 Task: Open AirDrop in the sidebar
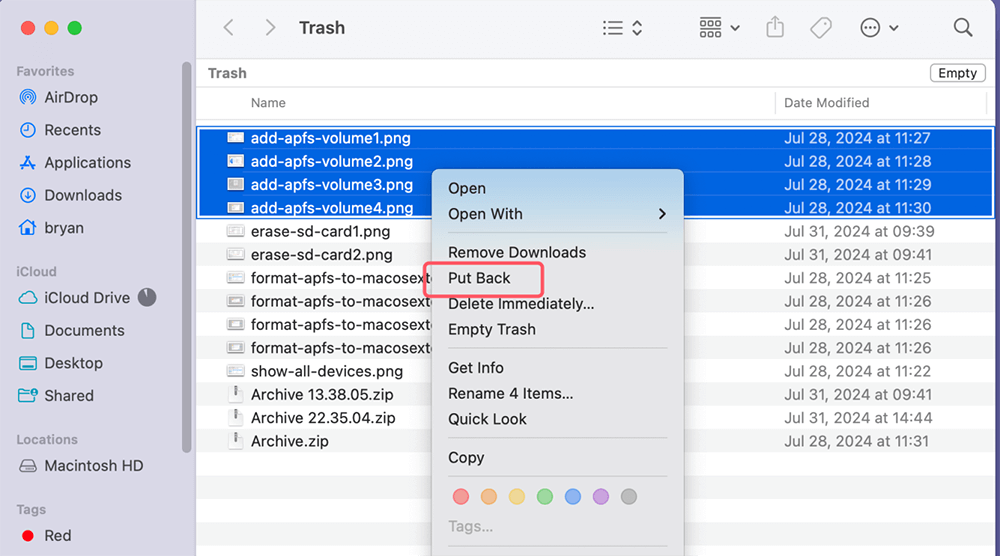click(70, 98)
